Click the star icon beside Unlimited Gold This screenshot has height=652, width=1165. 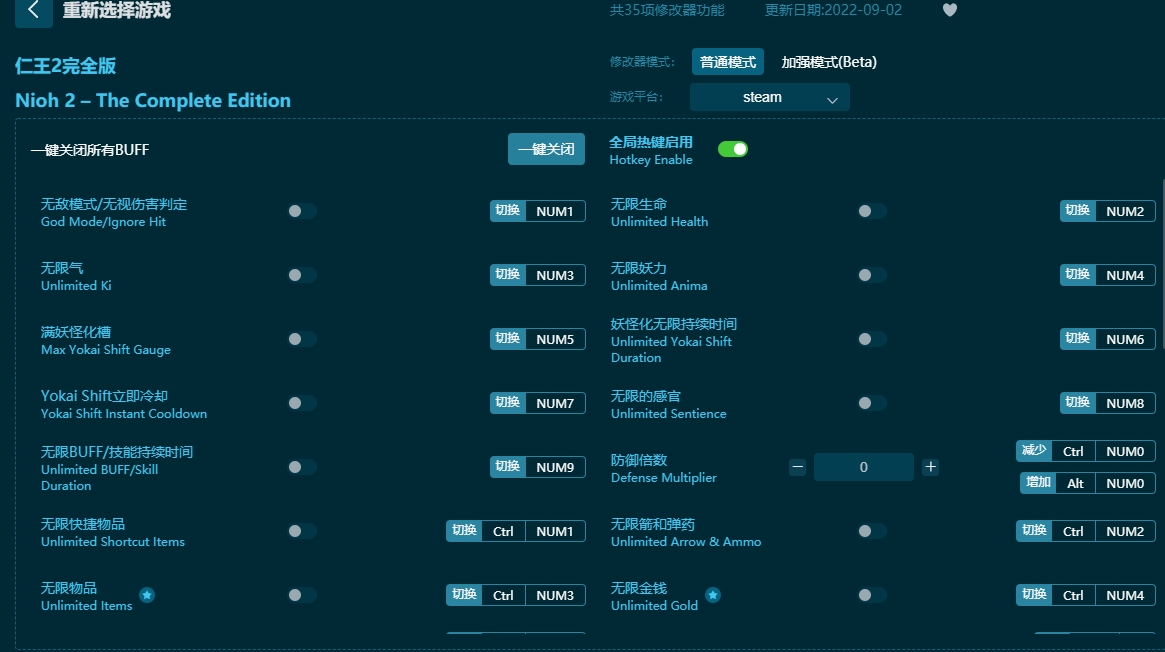pyautogui.click(x=713, y=594)
